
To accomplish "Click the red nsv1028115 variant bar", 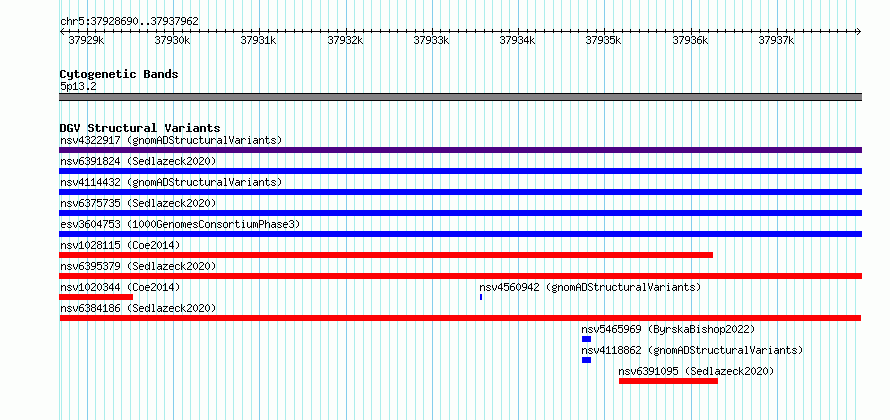I will click(386, 255).
